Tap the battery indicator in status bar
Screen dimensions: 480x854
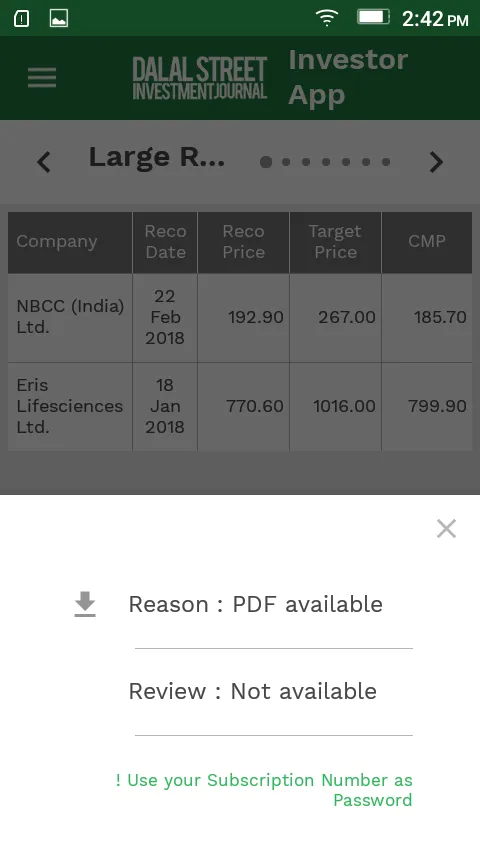pos(373,17)
